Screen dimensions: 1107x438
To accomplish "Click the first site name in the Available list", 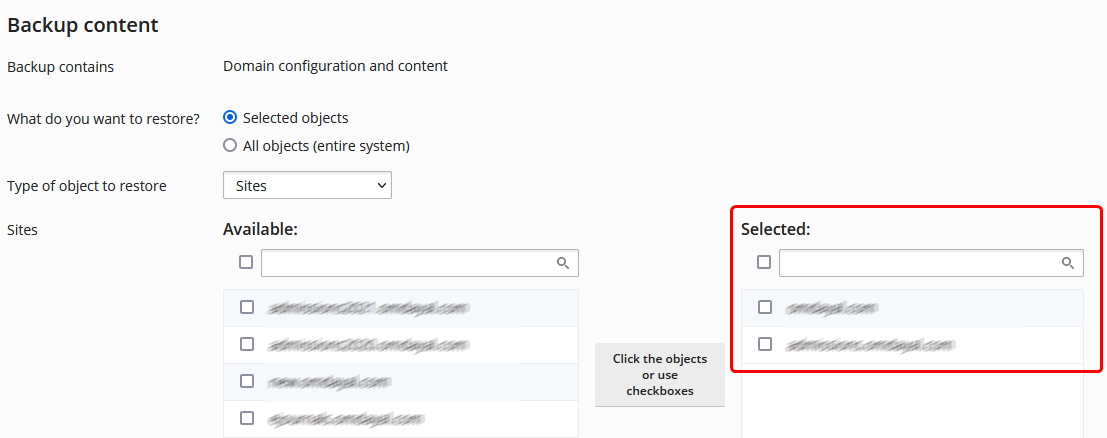I will click(368, 308).
